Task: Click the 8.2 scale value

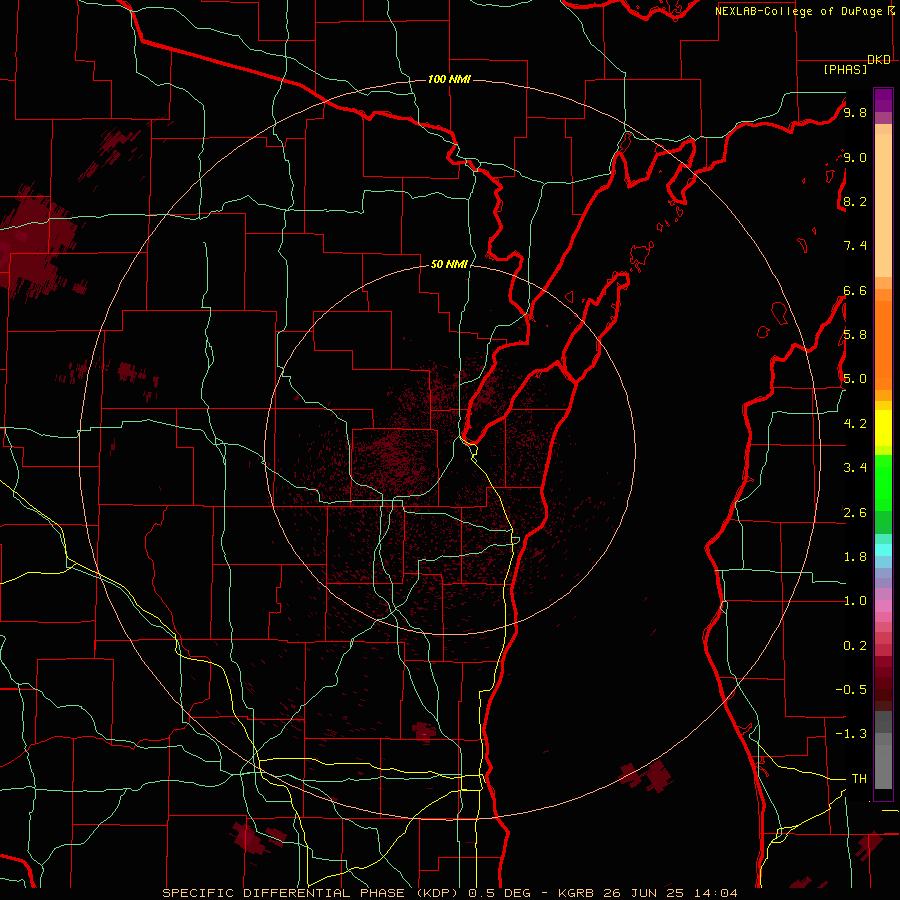Action: 855,201
